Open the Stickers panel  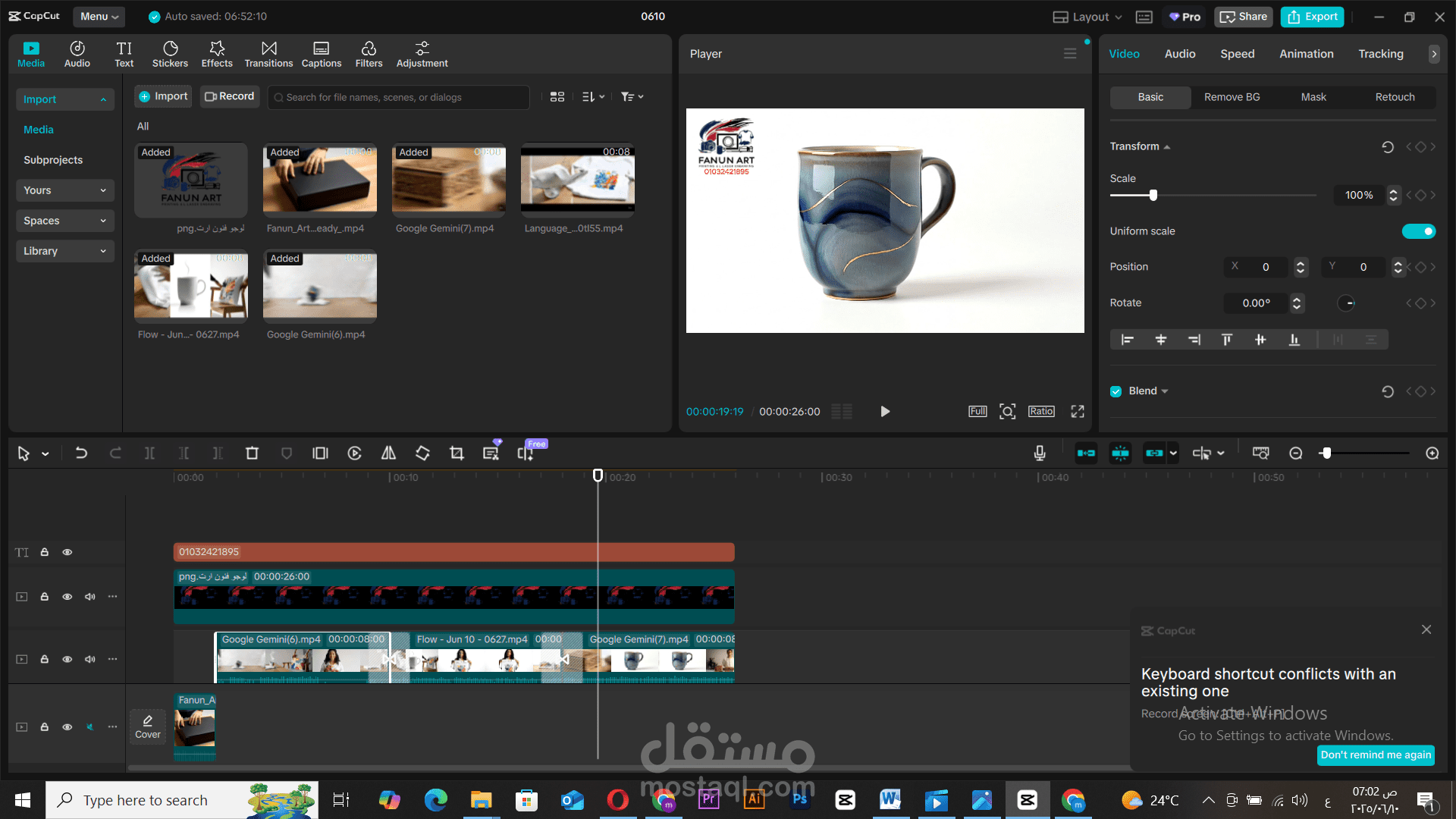coord(170,54)
